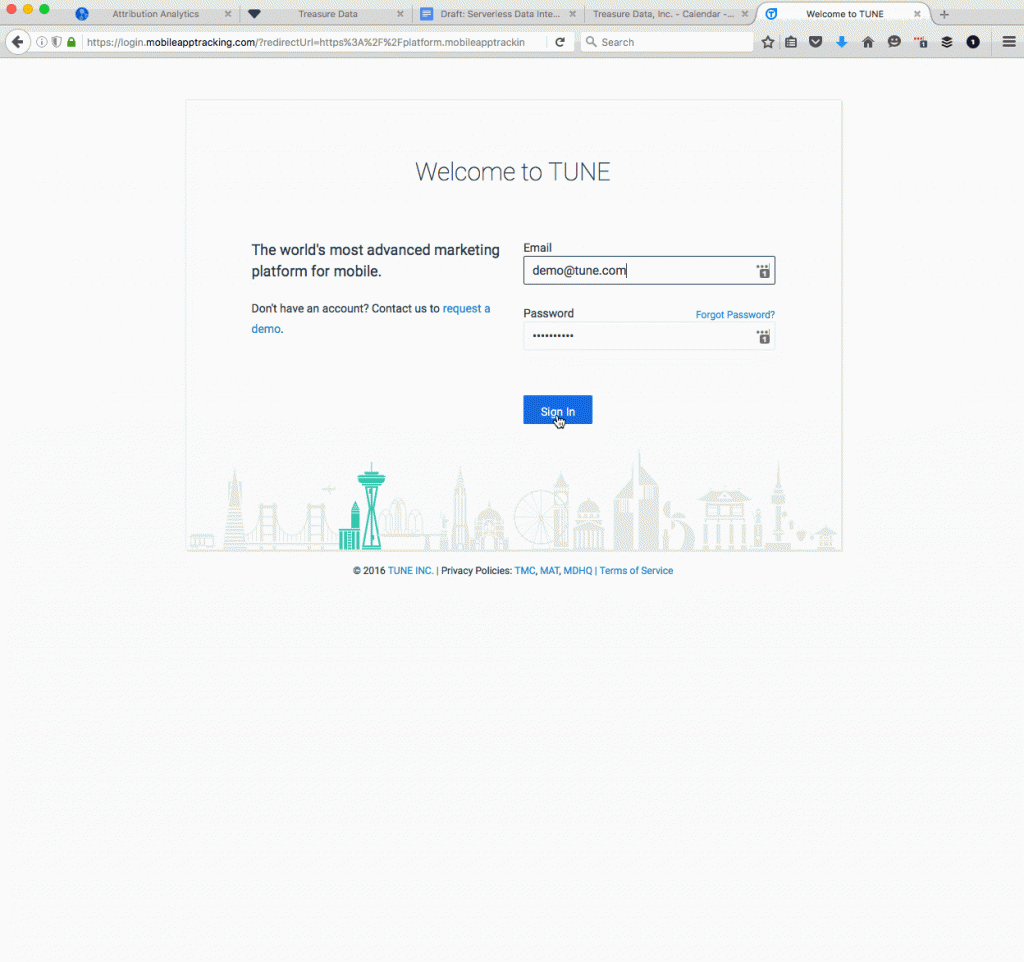Open the Terms of Service link
This screenshot has height=962, width=1024.
pos(636,571)
